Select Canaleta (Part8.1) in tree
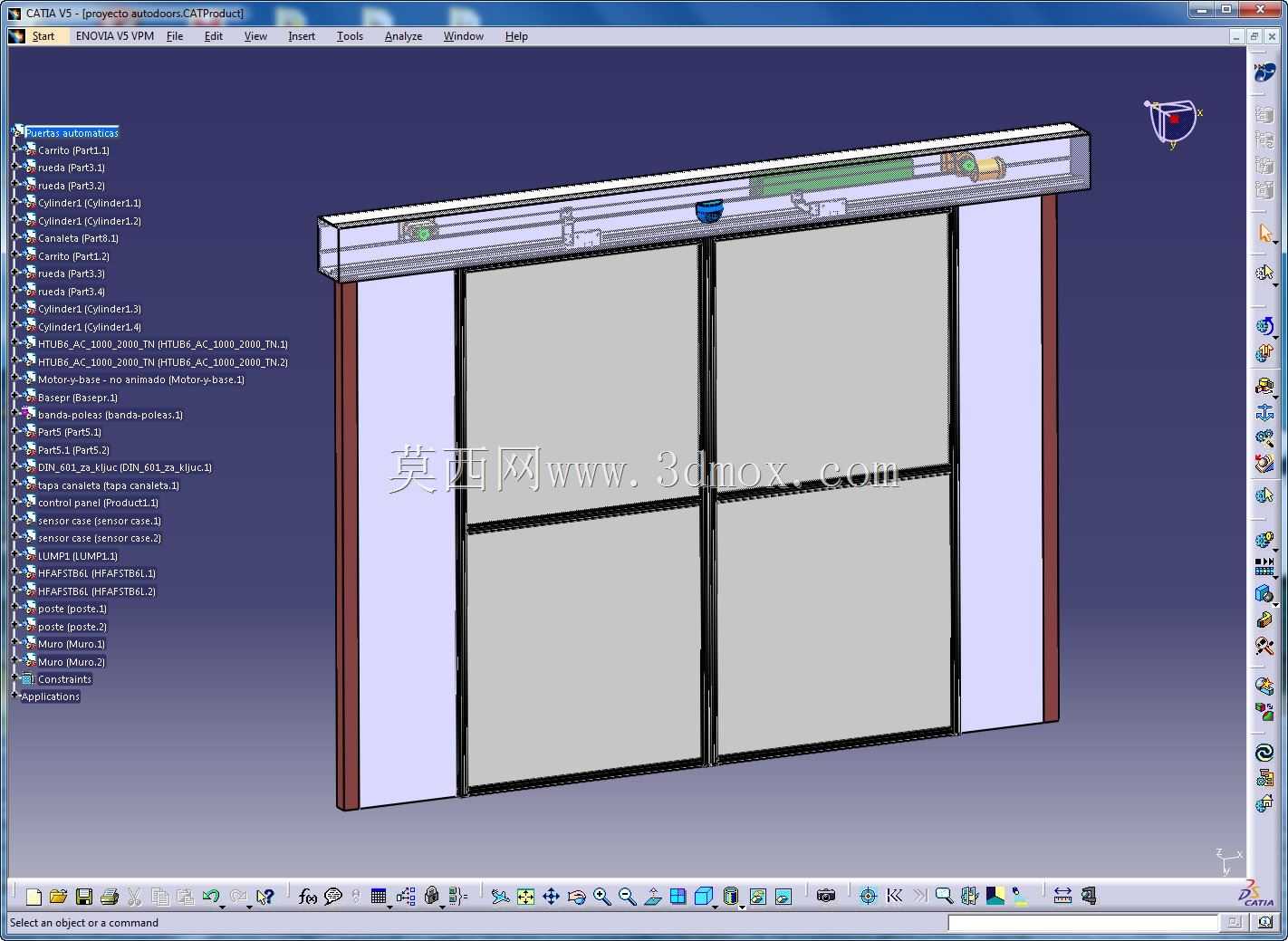Screen dimensions: 1288x941 click(78, 238)
